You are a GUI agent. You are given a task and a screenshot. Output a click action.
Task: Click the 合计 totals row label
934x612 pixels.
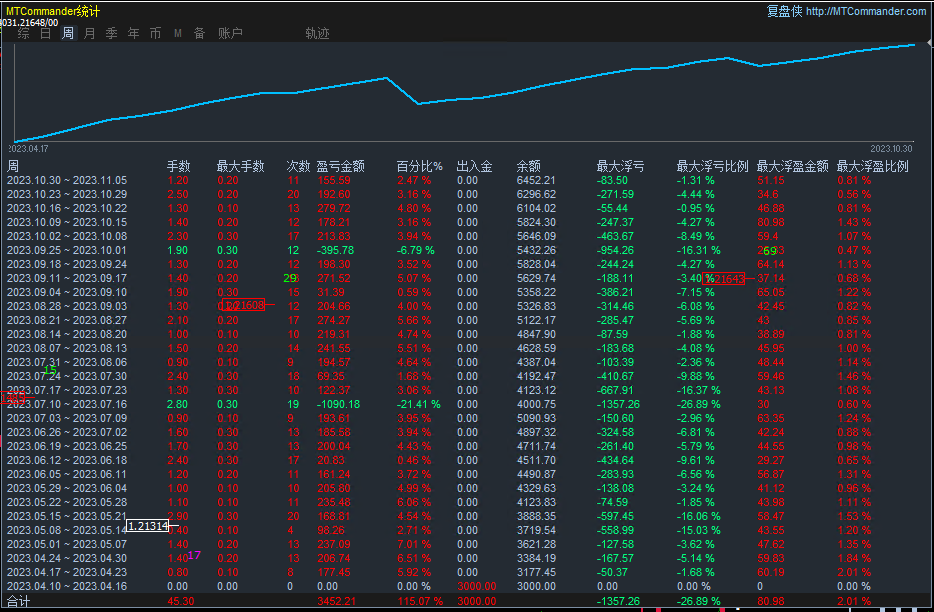click(18, 601)
